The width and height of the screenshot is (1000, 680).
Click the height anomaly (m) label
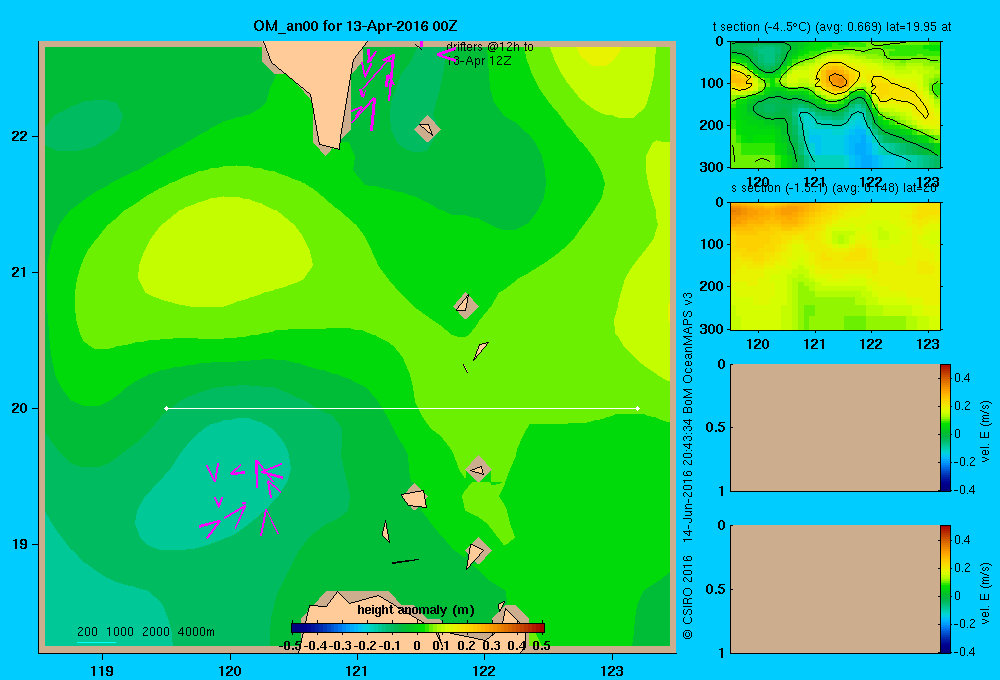tap(416, 610)
